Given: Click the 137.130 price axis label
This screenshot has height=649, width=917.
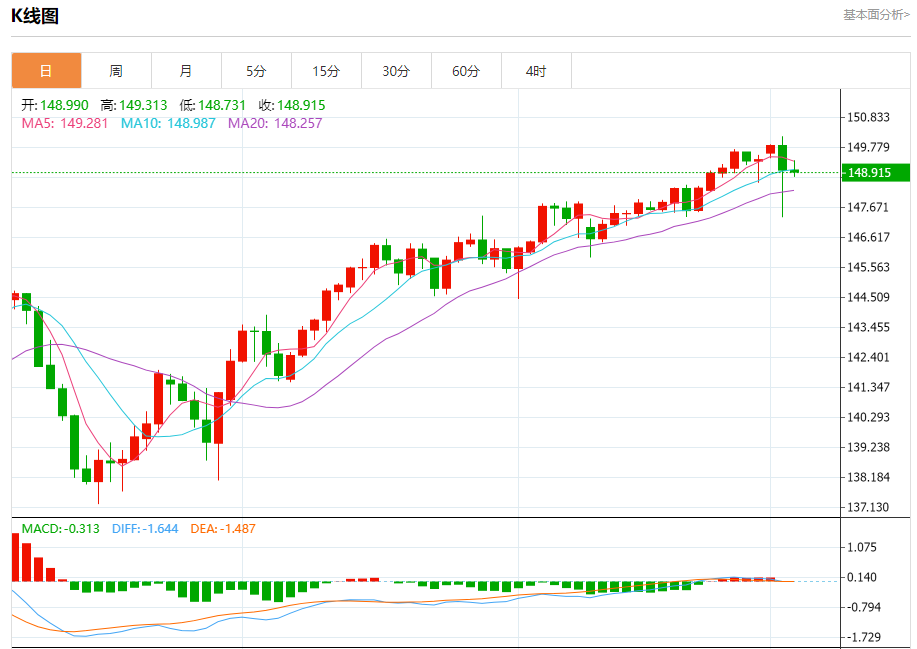Looking at the screenshot, I should click(868, 507).
